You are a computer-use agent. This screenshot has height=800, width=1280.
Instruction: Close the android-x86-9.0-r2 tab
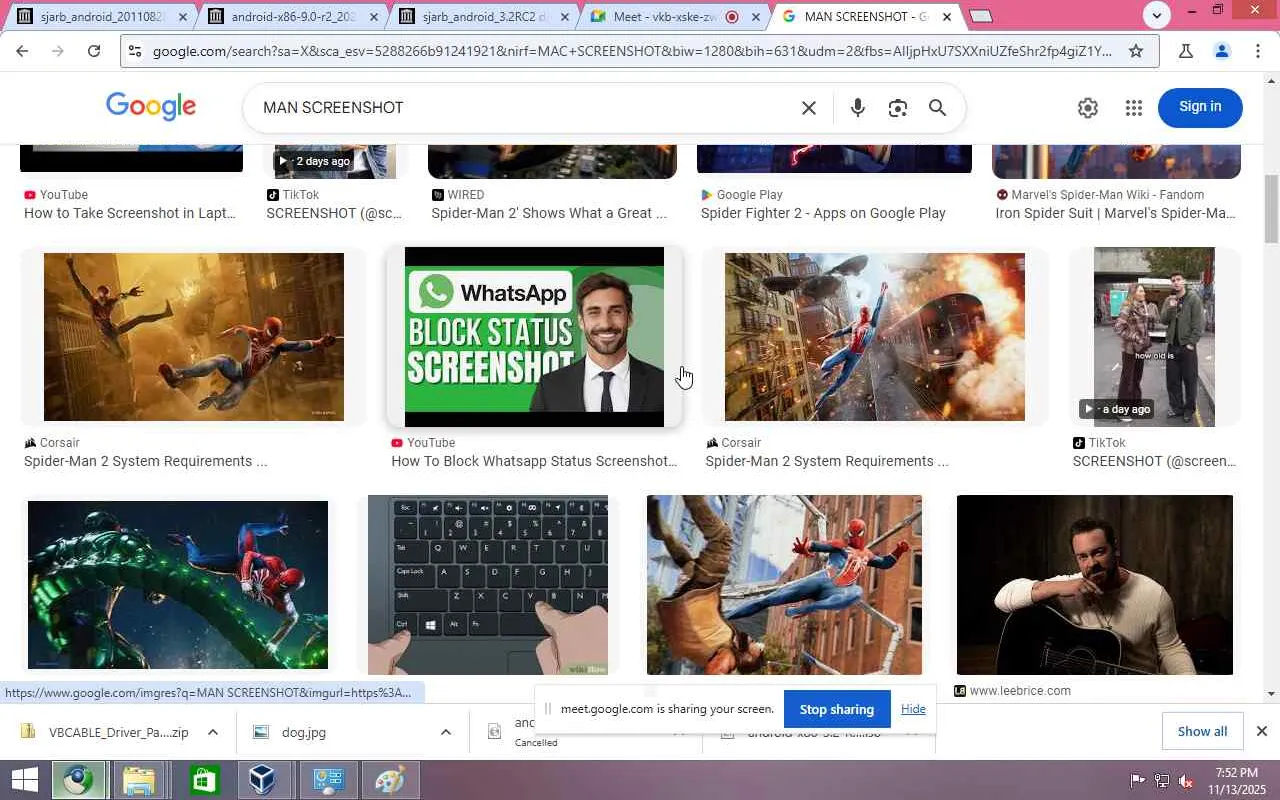[x=374, y=17]
